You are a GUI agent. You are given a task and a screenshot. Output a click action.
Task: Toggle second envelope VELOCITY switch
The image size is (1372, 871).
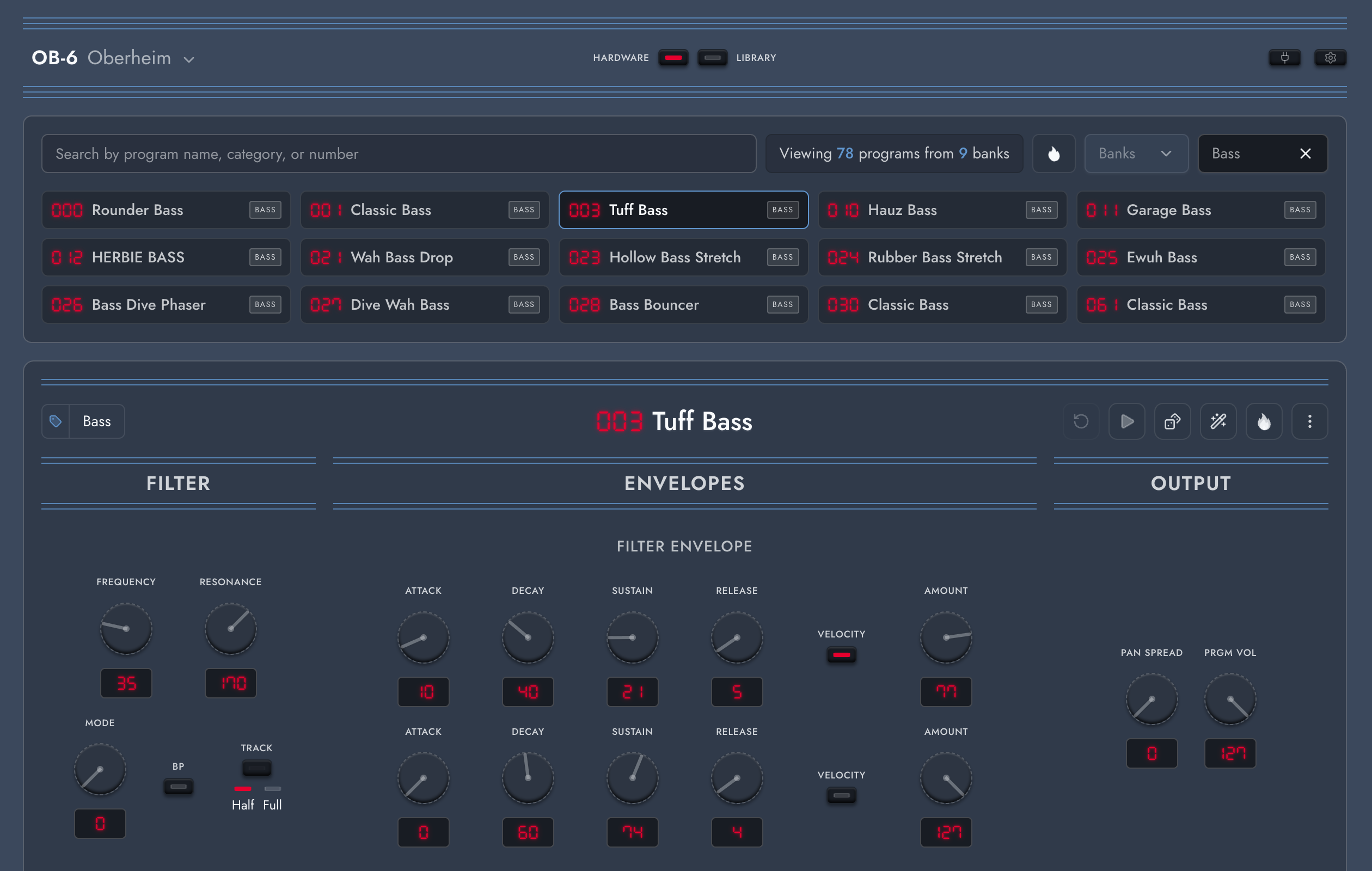[x=841, y=795]
